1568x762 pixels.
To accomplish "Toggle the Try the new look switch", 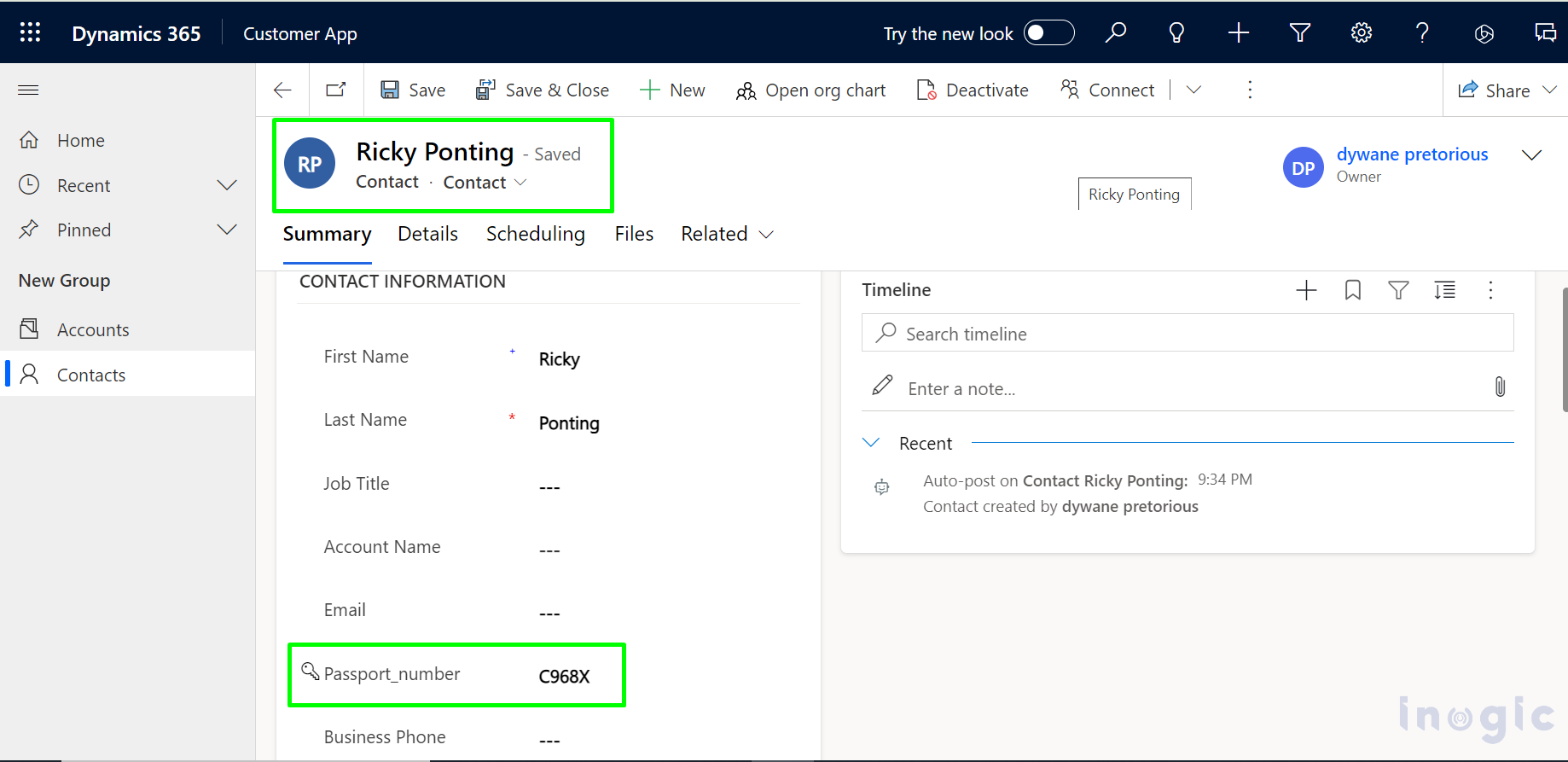I will point(1048,32).
